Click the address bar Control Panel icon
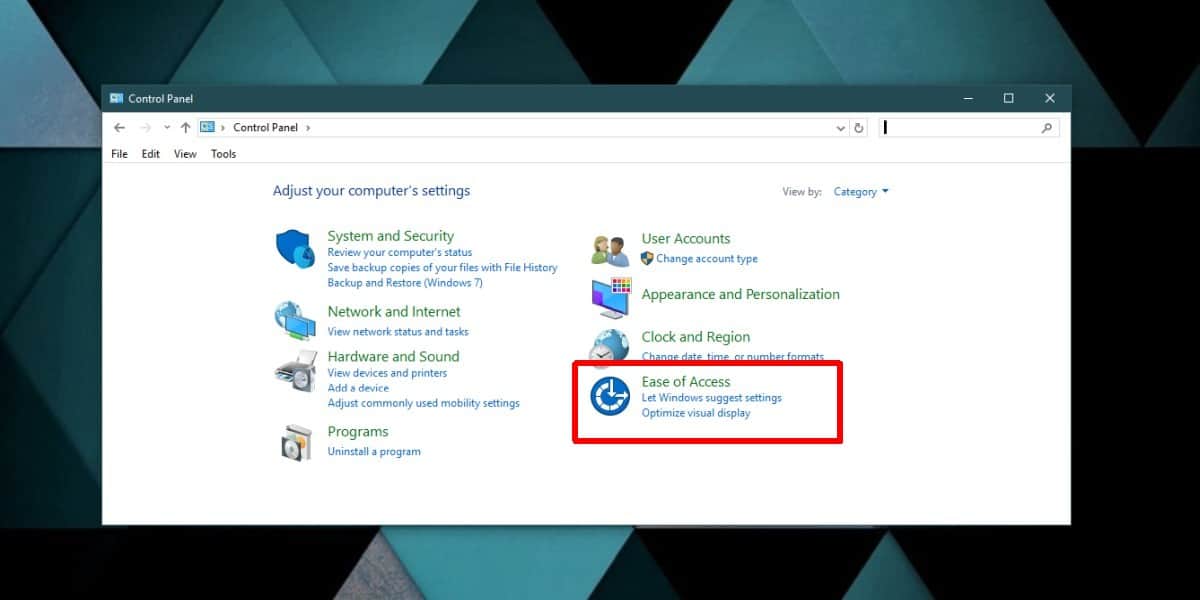1200x600 pixels. pos(207,127)
